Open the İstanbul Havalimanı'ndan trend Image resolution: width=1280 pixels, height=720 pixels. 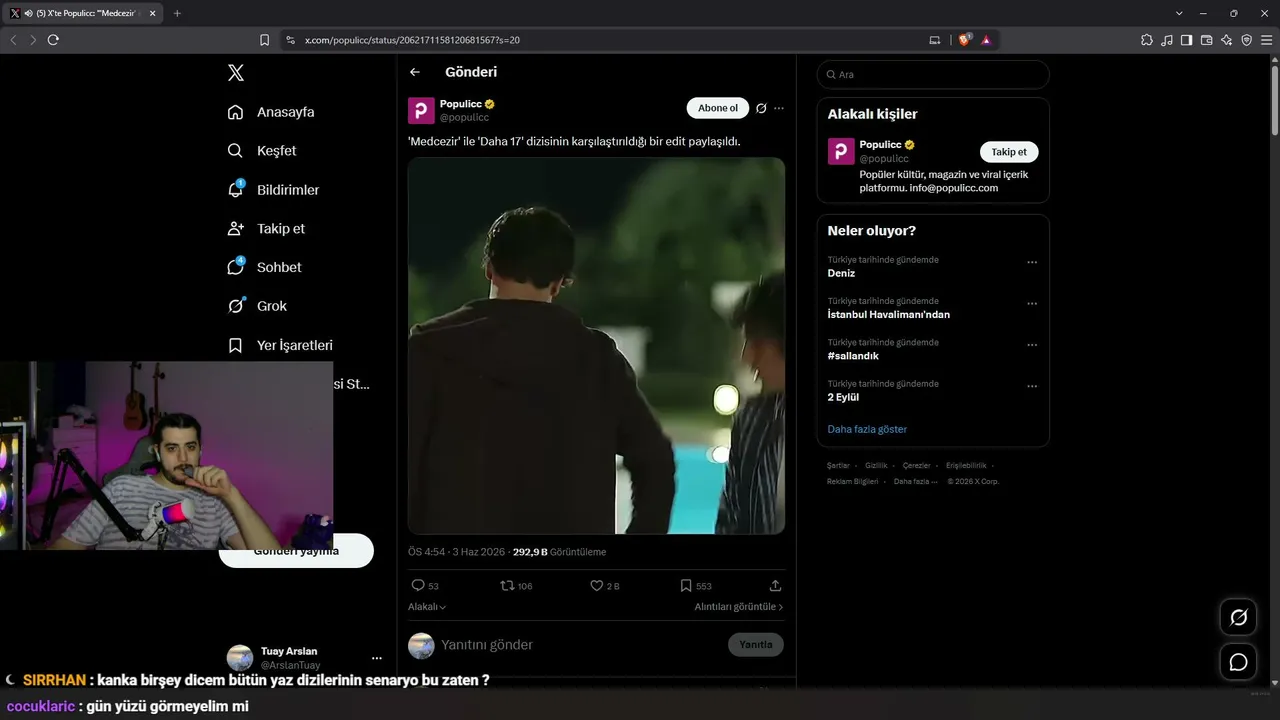tap(889, 314)
